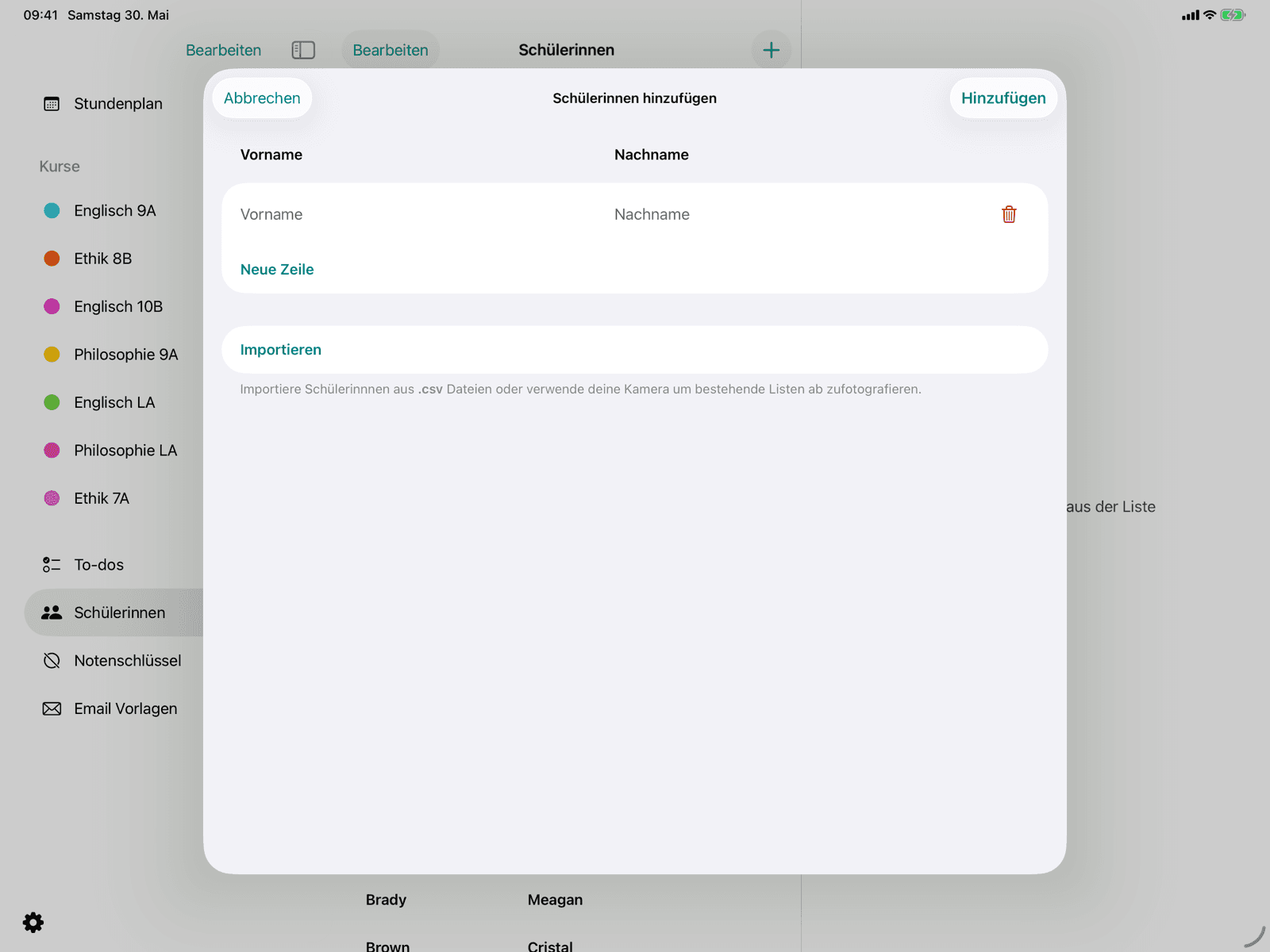
Task: Select Englisch 10B magenta color dot
Action: [x=52, y=306]
